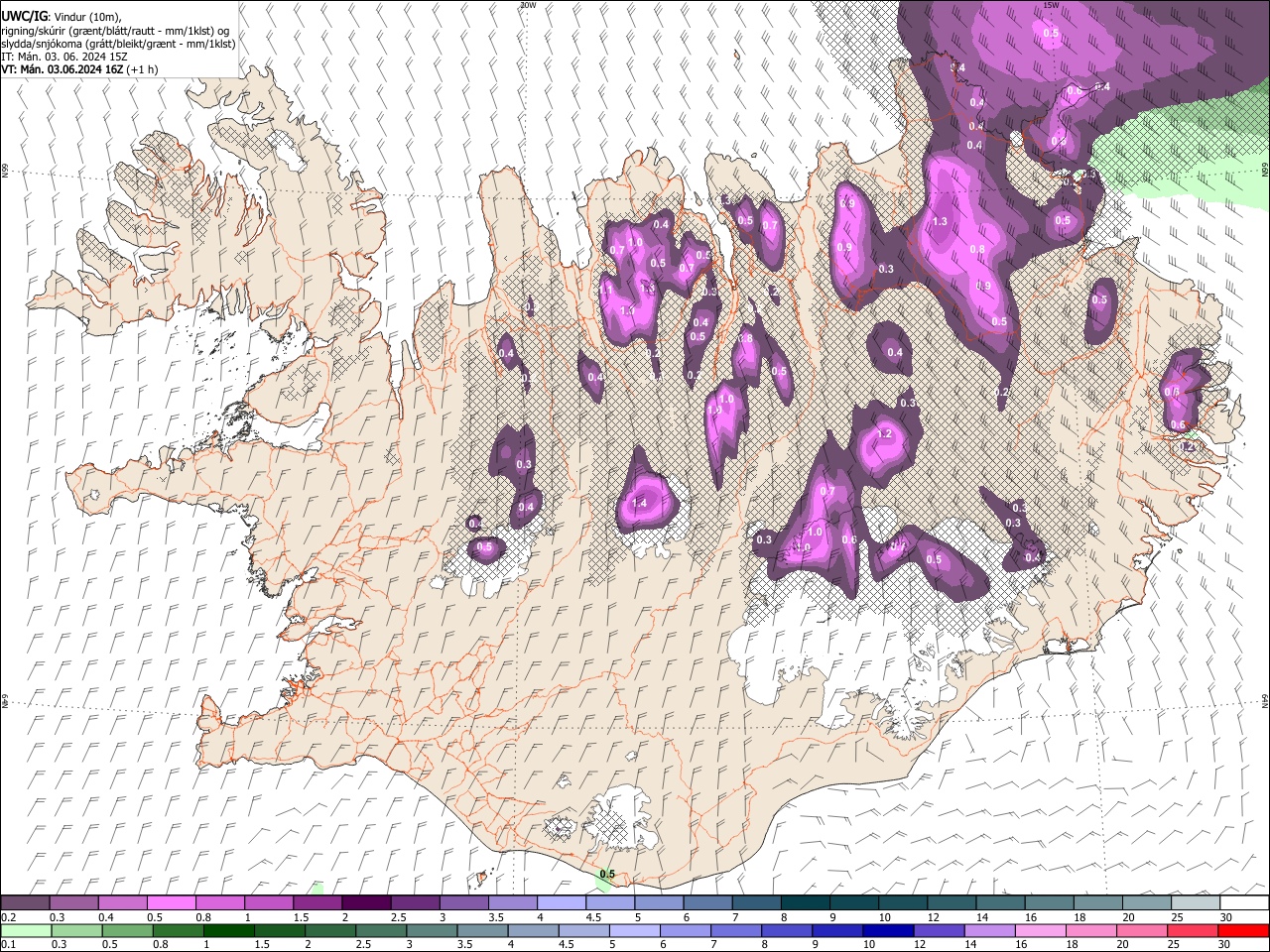Select the 30 label in the lower legend

click(x=1226, y=944)
